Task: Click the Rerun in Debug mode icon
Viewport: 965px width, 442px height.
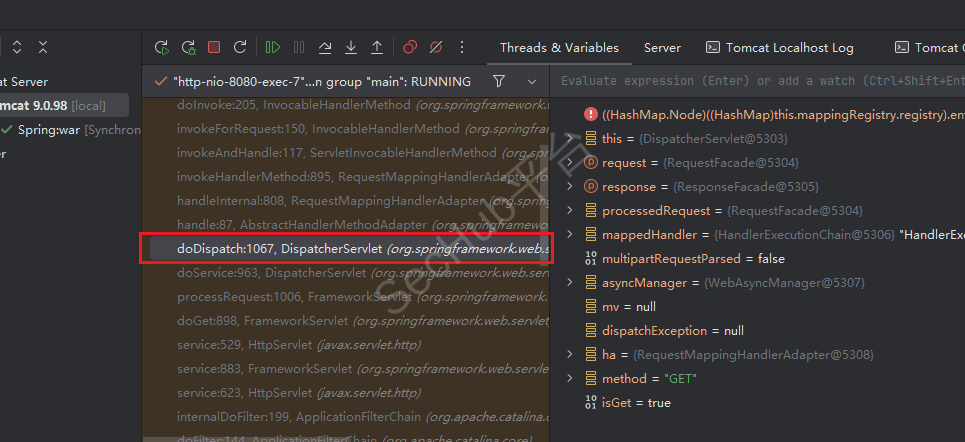Action: (188, 47)
